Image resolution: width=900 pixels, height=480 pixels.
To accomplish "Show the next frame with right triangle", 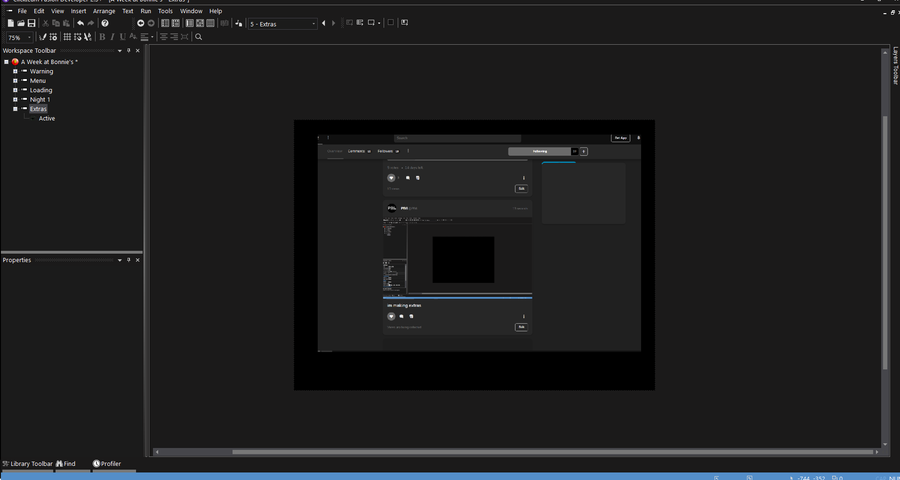I will point(333,23).
